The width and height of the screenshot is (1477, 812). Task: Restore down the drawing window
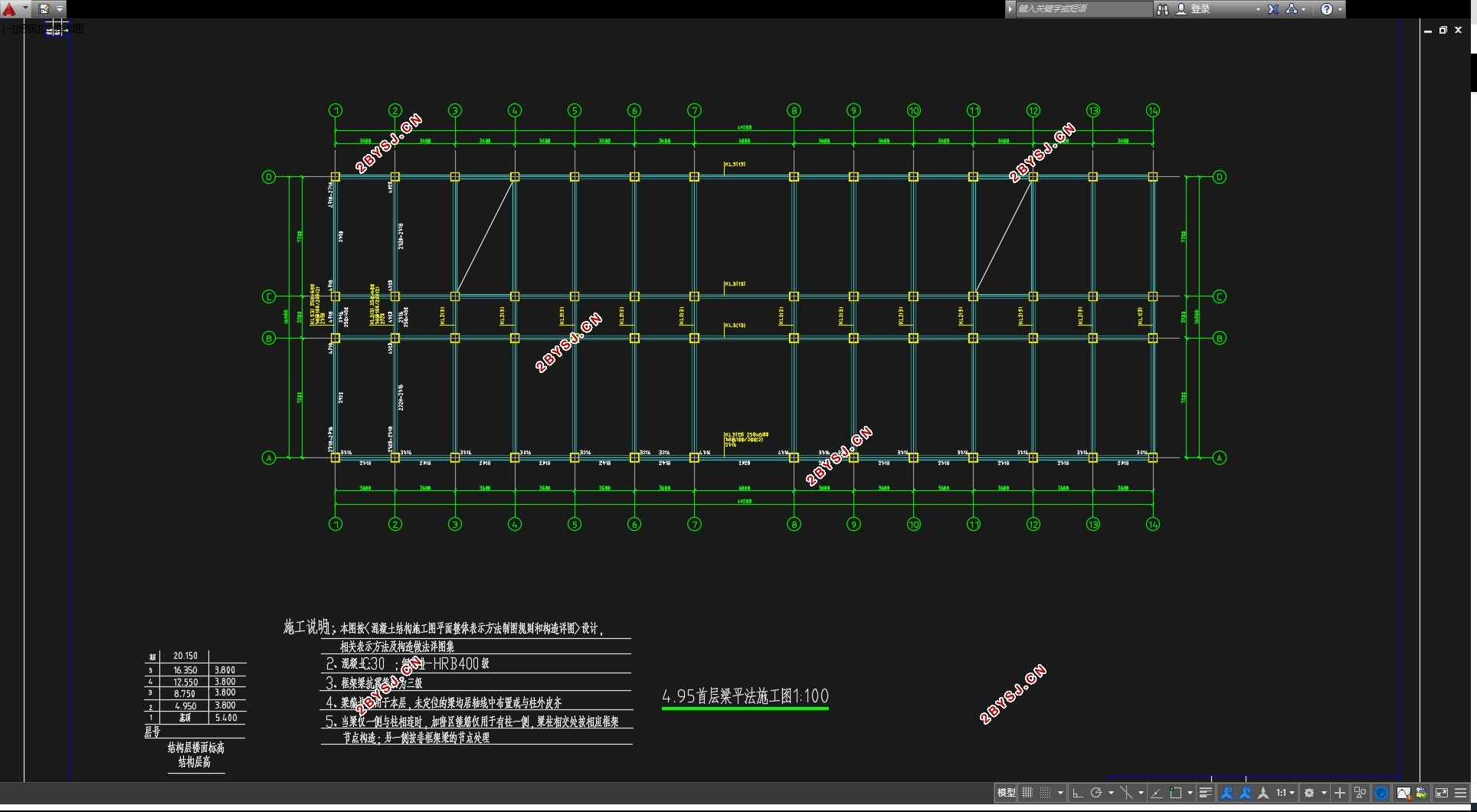pyautogui.click(x=1443, y=30)
